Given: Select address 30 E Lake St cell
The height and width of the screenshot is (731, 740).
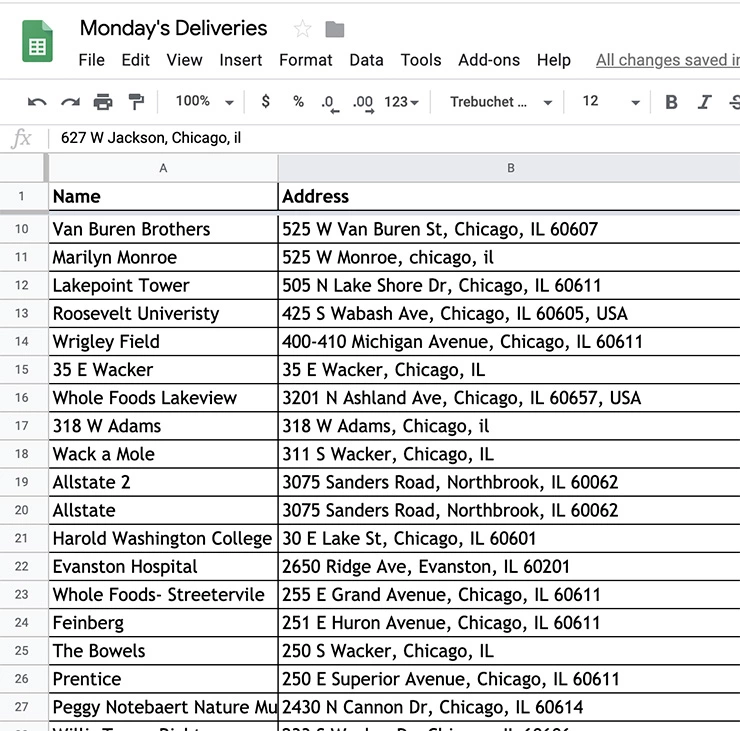Looking at the screenshot, I should [509, 538].
